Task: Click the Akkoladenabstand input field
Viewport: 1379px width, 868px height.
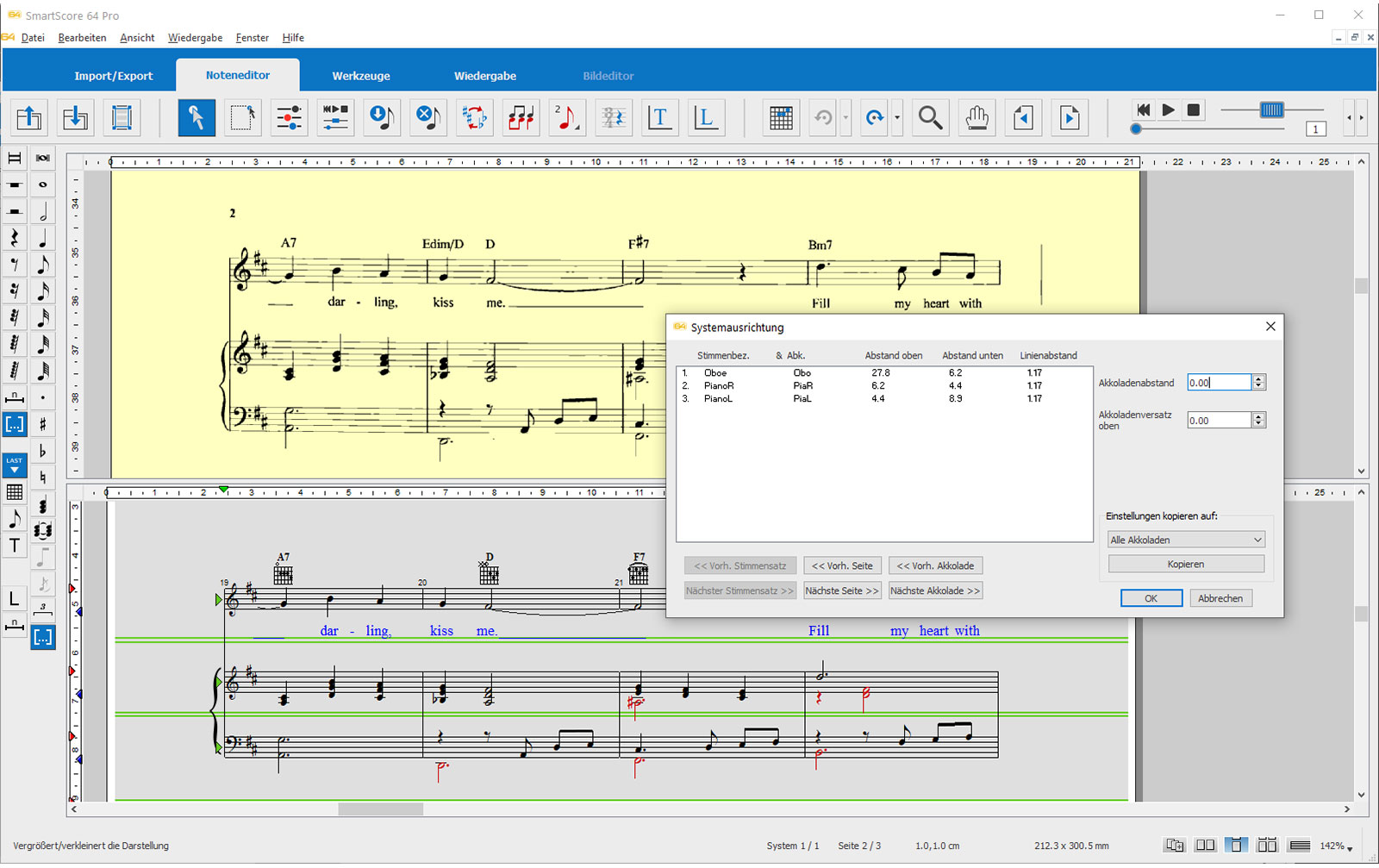Action: click(1219, 382)
